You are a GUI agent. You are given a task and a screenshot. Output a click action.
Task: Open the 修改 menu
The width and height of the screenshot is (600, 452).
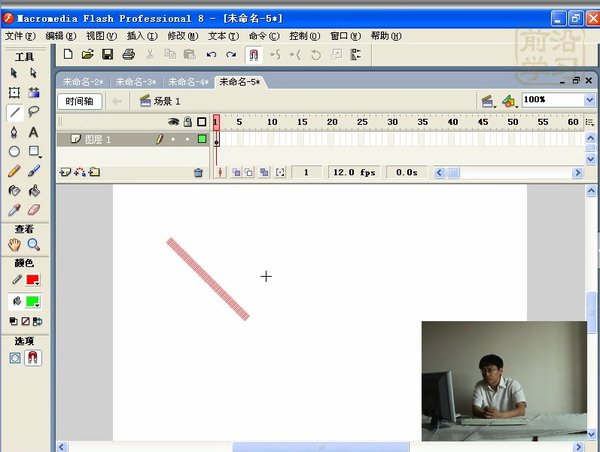183,36
